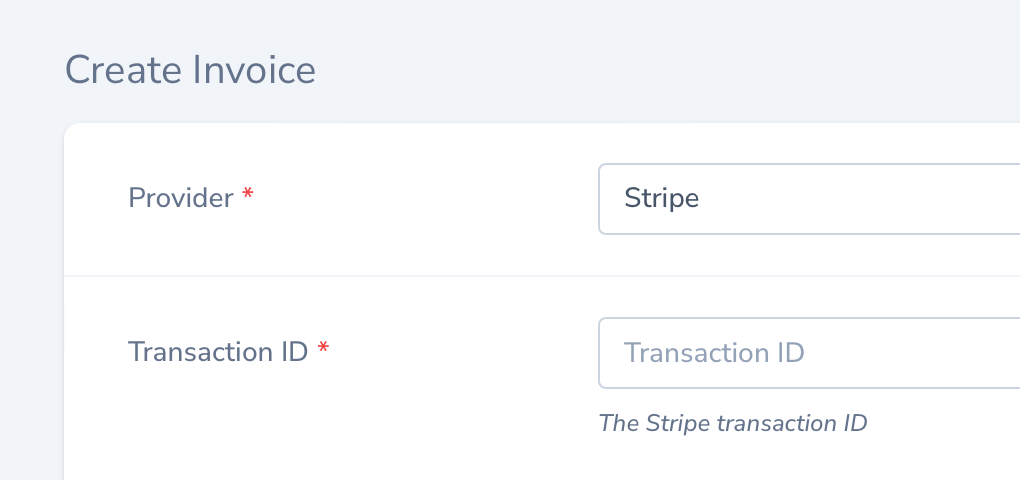Click the red asterisk beside Transaction ID
Image resolution: width=1020 pixels, height=480 pixels.
pos(323,351)
